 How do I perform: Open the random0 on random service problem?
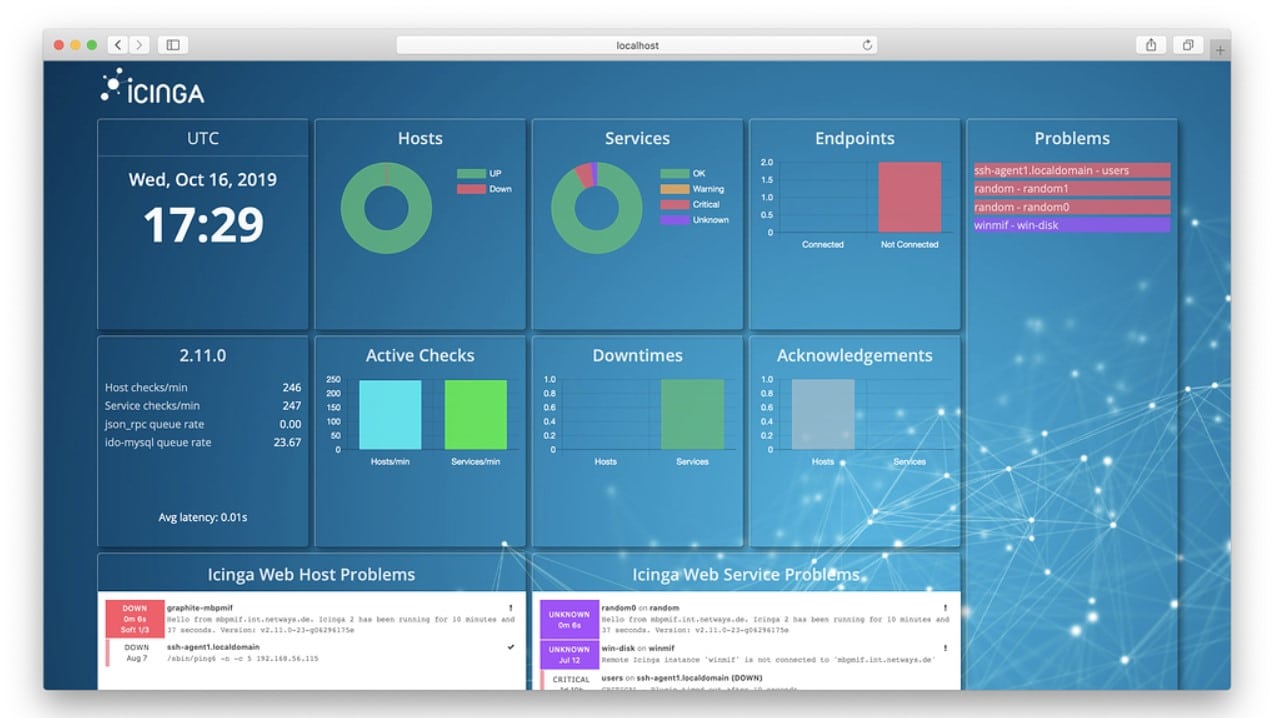click(x=640, y=607)
